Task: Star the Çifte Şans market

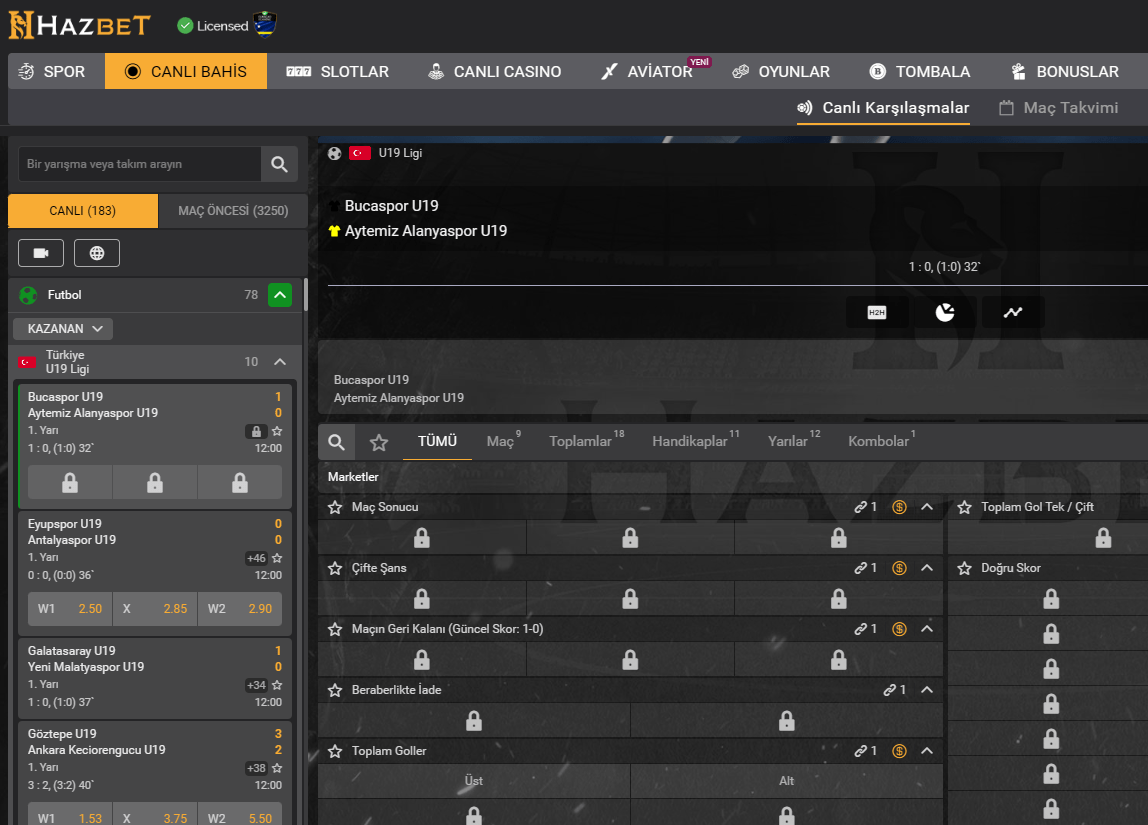Action: 335,568
